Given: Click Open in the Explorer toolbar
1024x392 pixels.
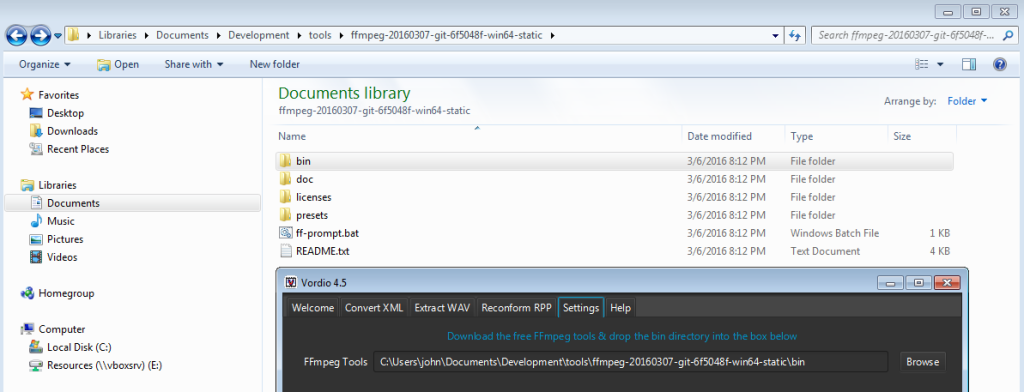Looking at the screenshot, I should tap(118, 64).
